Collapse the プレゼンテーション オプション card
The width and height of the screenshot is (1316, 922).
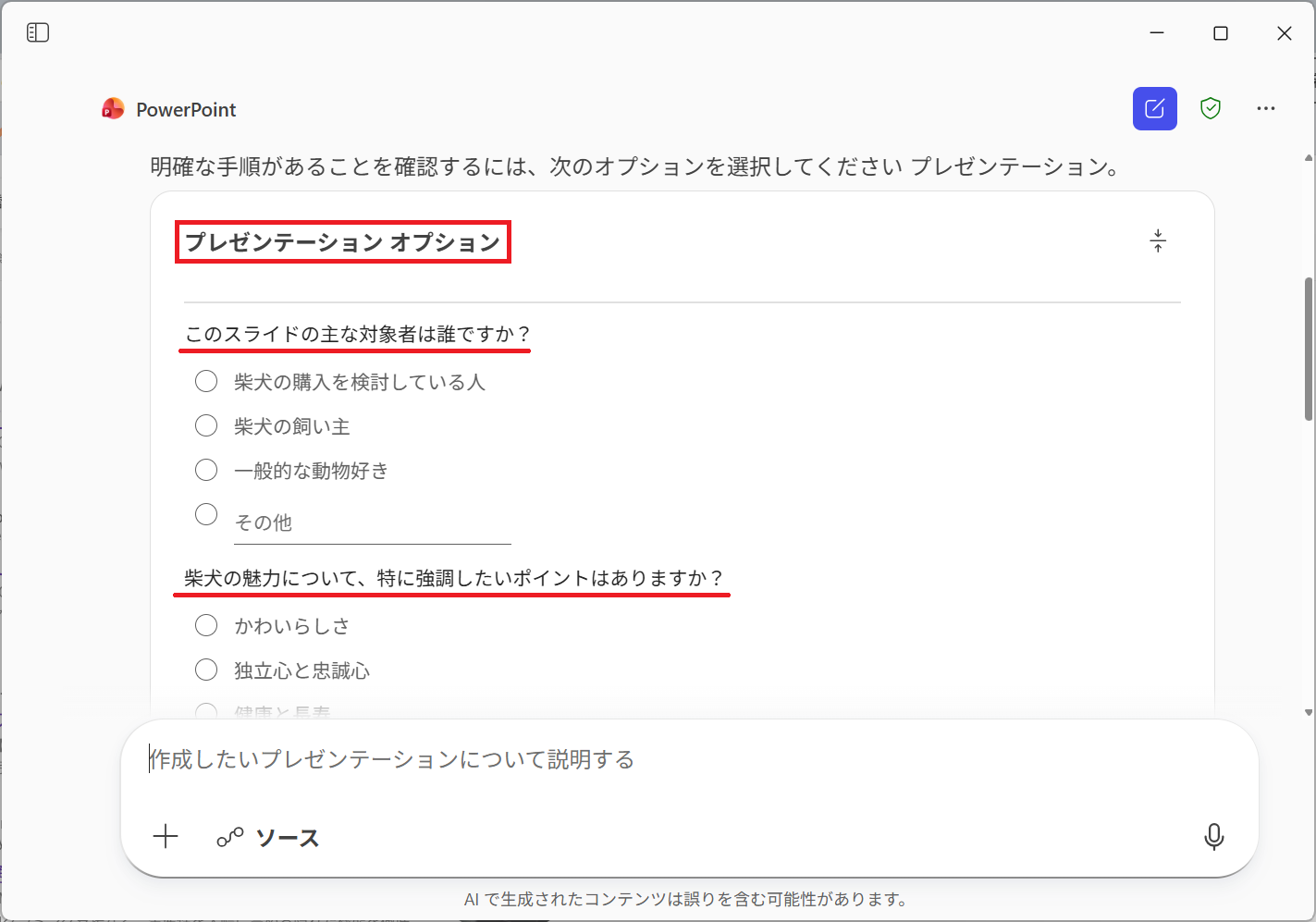(x=1157, y=241)
